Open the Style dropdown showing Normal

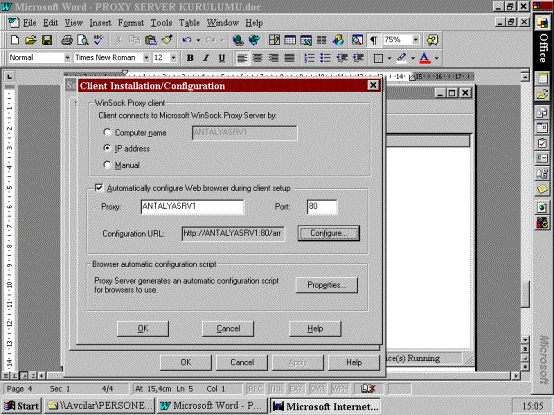(67, 58)
